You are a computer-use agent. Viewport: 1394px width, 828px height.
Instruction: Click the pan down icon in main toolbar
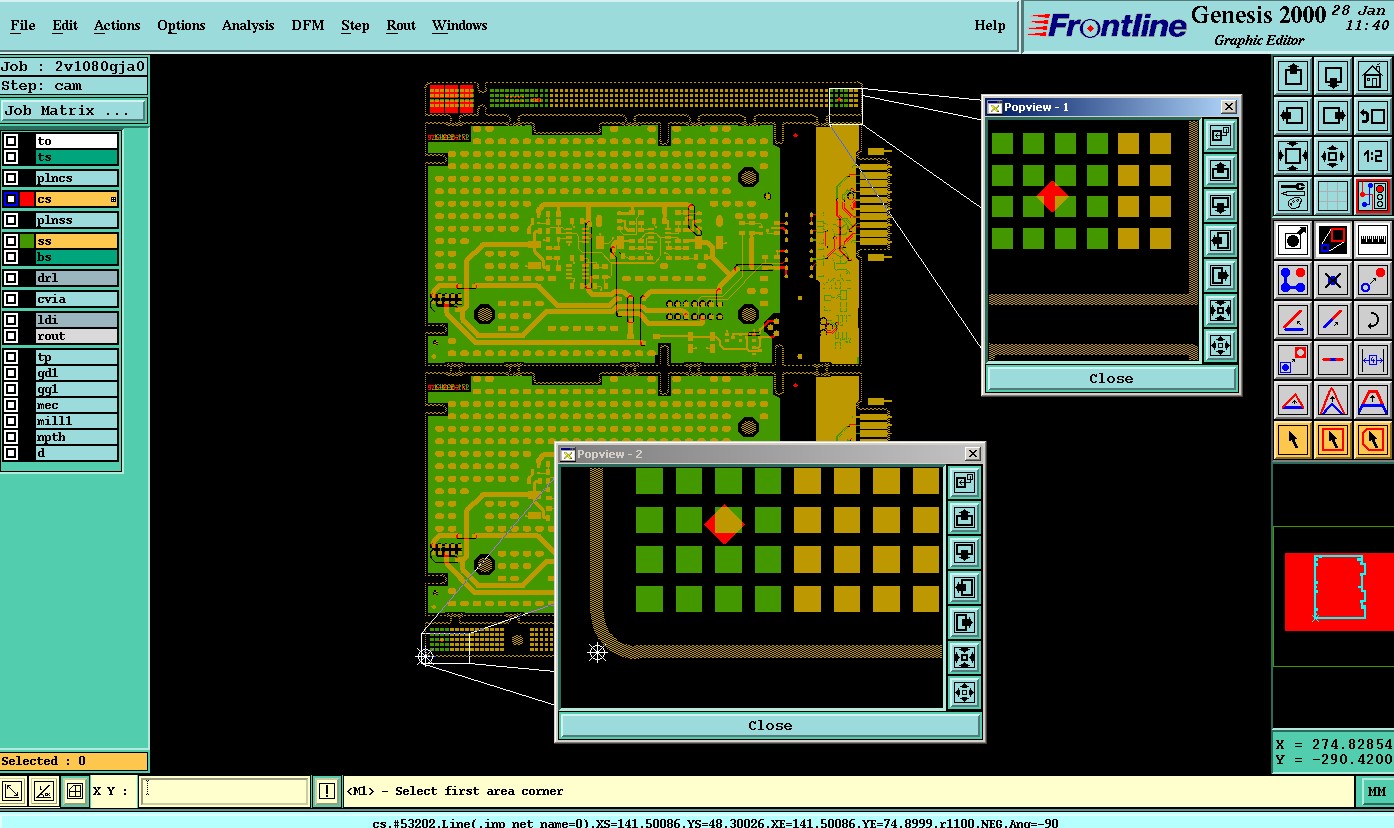click(1333, 77)
